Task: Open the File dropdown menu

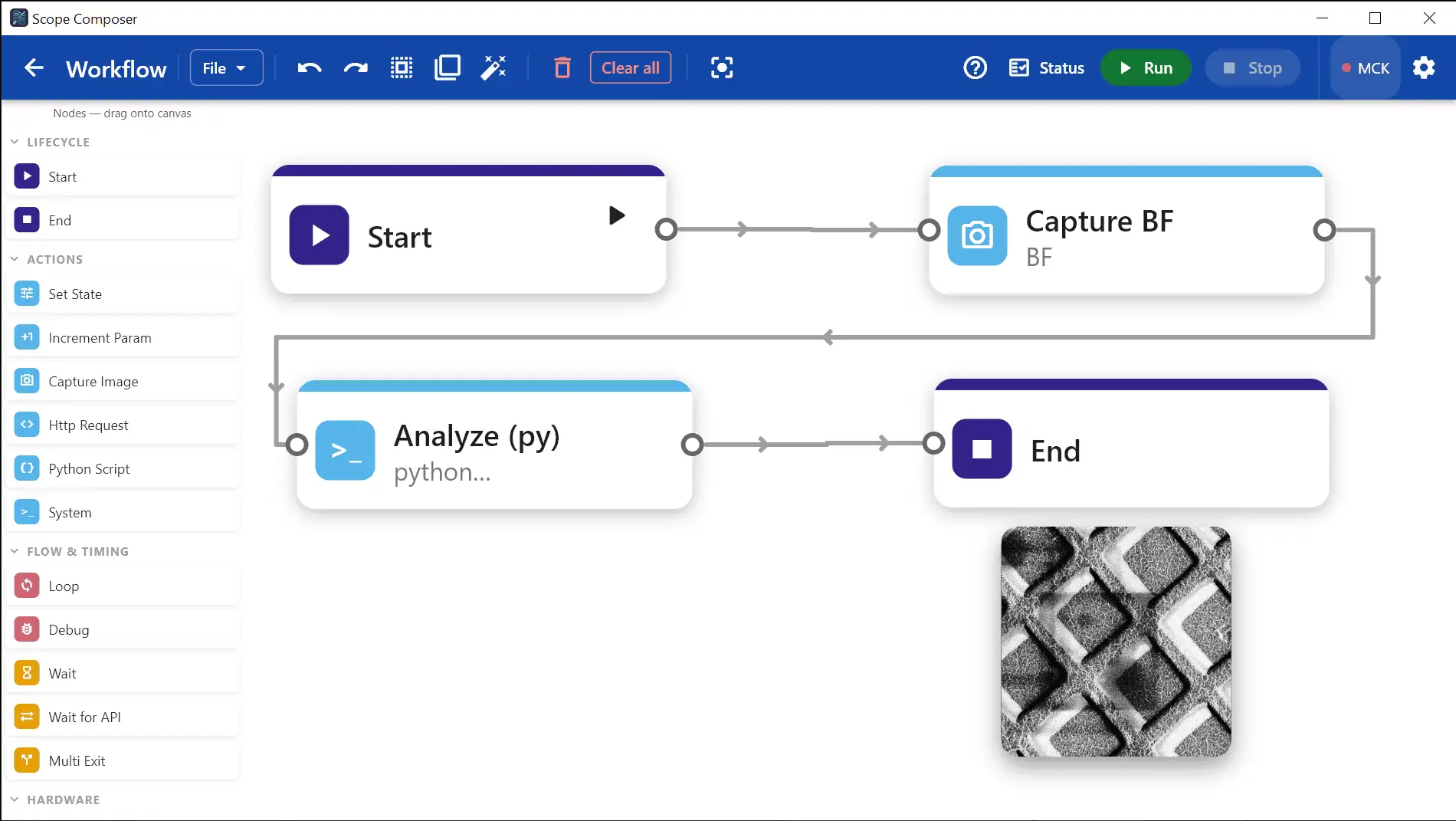Action: pyautogui.click(x=226, y=68)
